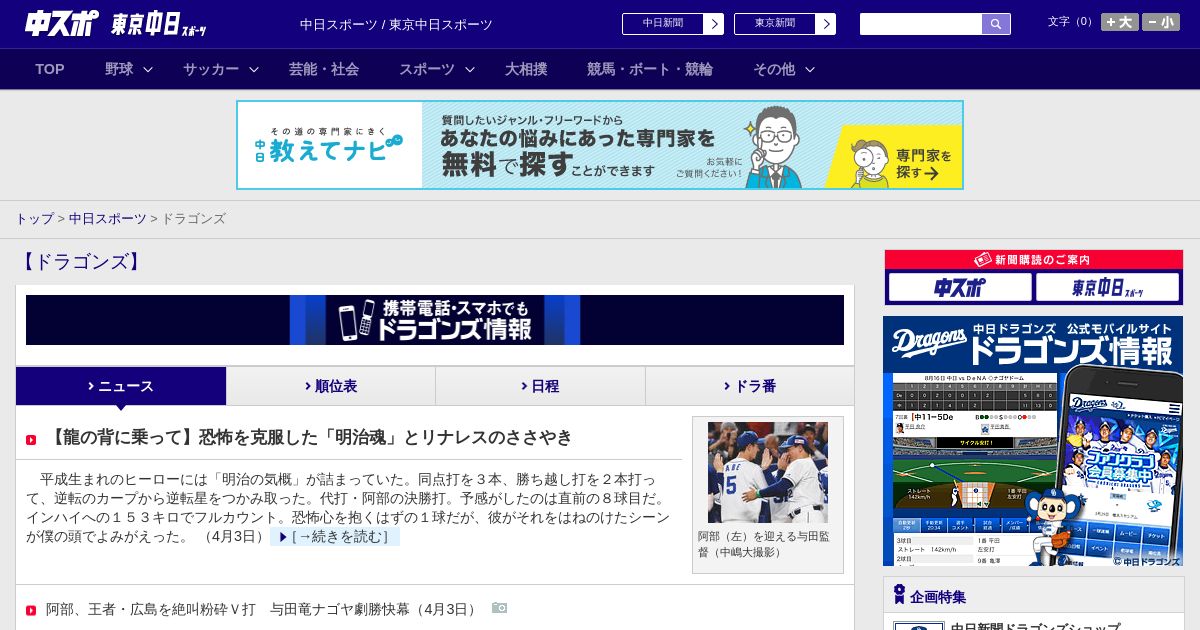Click the 【ドラゴンズ】 page heading
The width and height of the screenshot is (1200, 630).
pos(81,262)
